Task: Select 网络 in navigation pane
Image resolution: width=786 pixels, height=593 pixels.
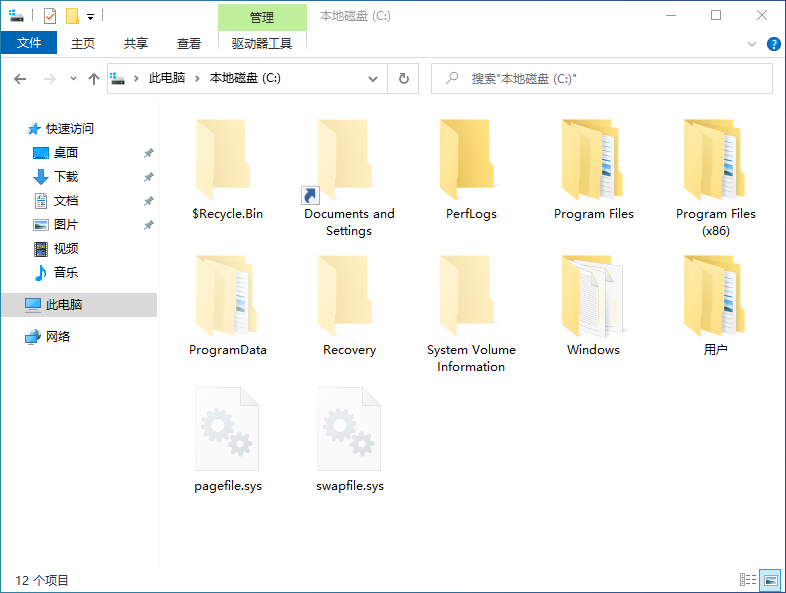Action: pyautogui.click(x=58, y=337)
